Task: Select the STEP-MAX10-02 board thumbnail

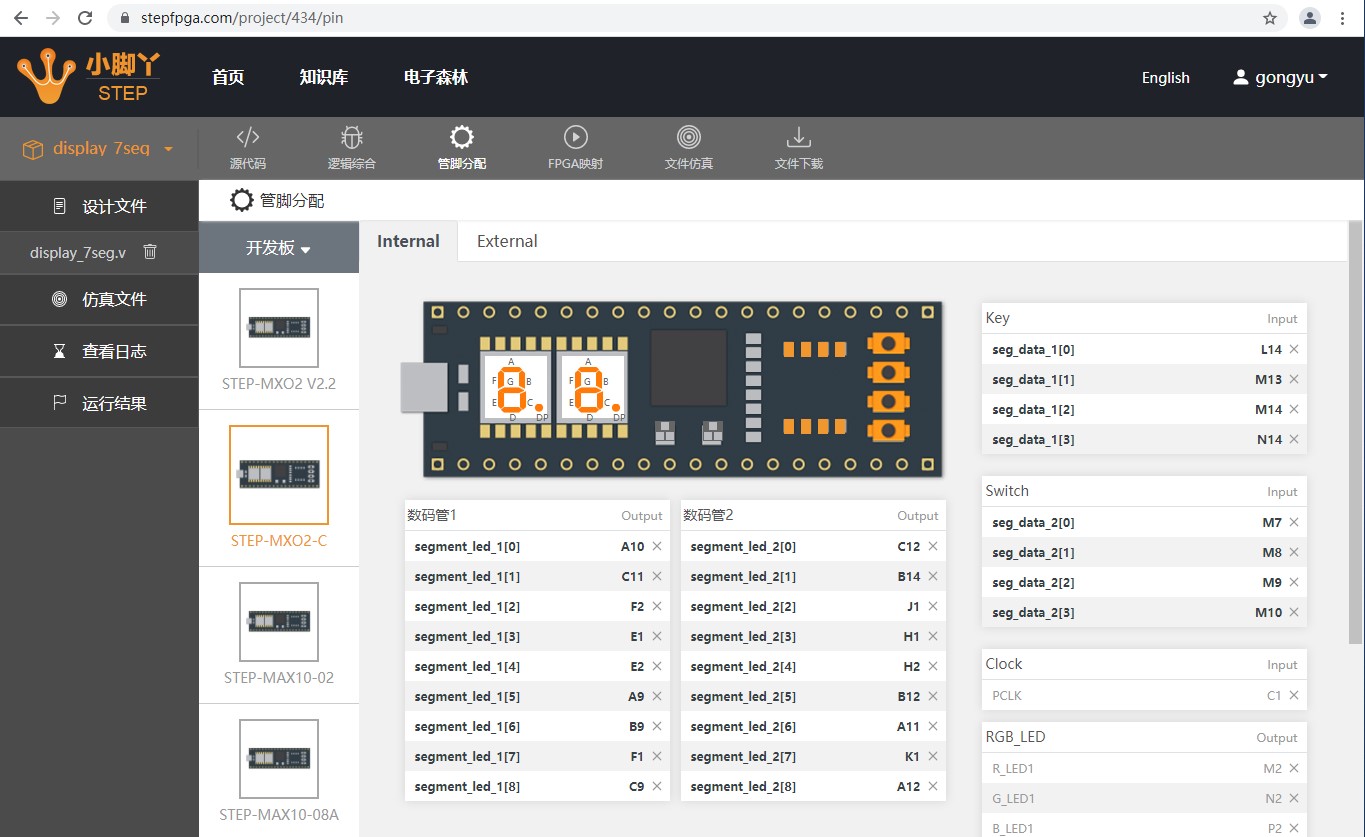Action: [x=279, y=622]
